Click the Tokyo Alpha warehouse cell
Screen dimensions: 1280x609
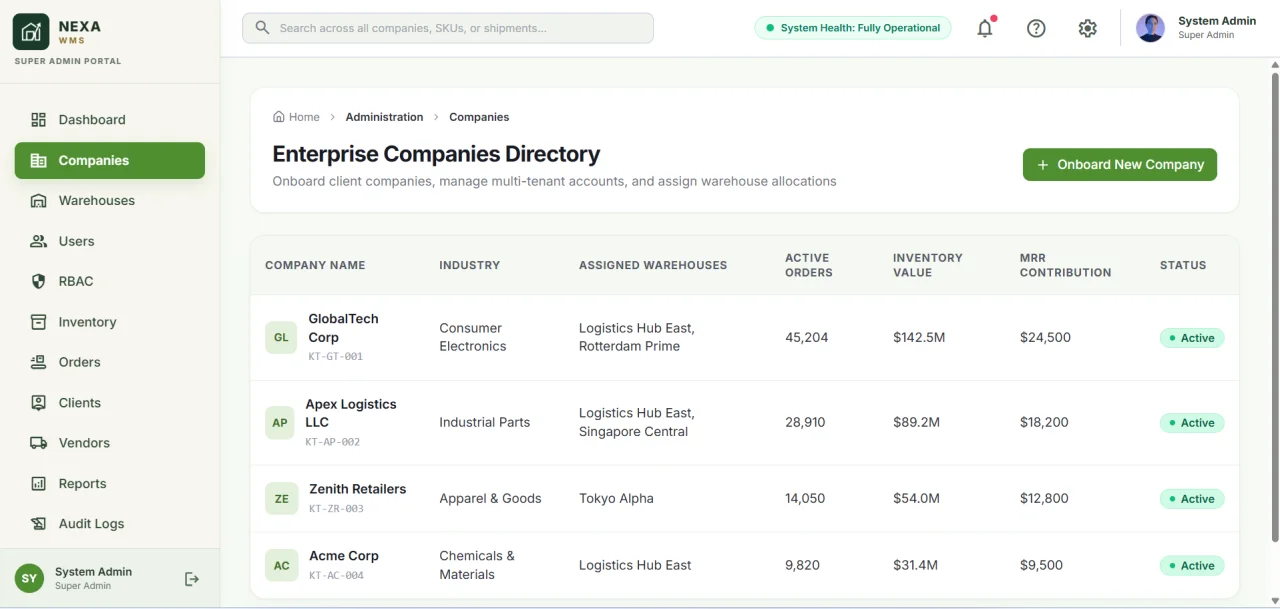pos(616,499)
